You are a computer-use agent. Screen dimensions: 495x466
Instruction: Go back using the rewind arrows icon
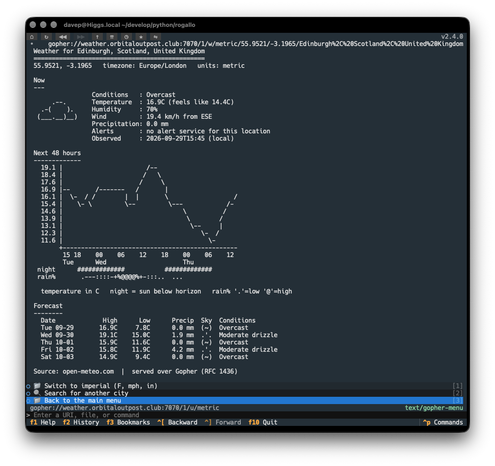[63, 37]
